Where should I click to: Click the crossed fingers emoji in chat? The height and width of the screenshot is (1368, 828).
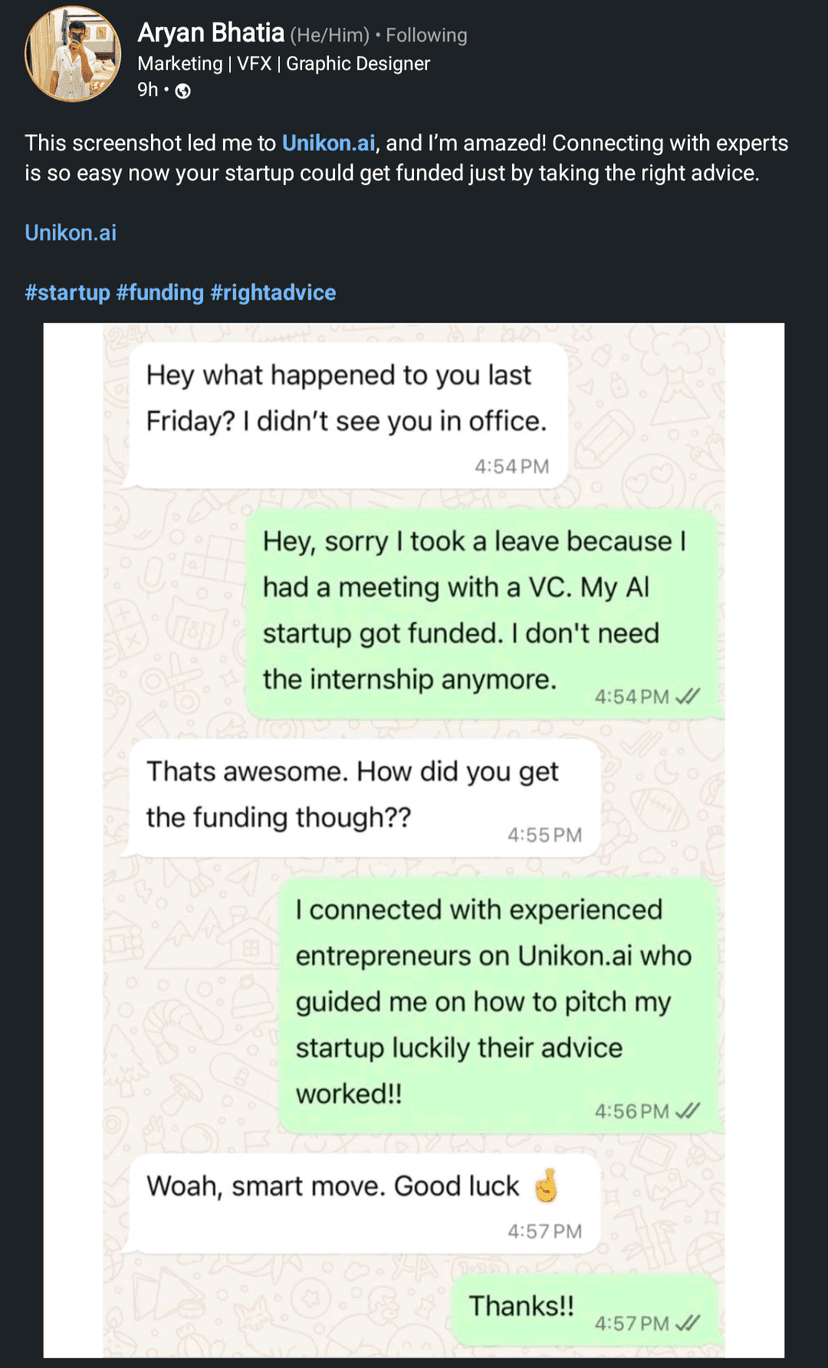point(545,1186)
